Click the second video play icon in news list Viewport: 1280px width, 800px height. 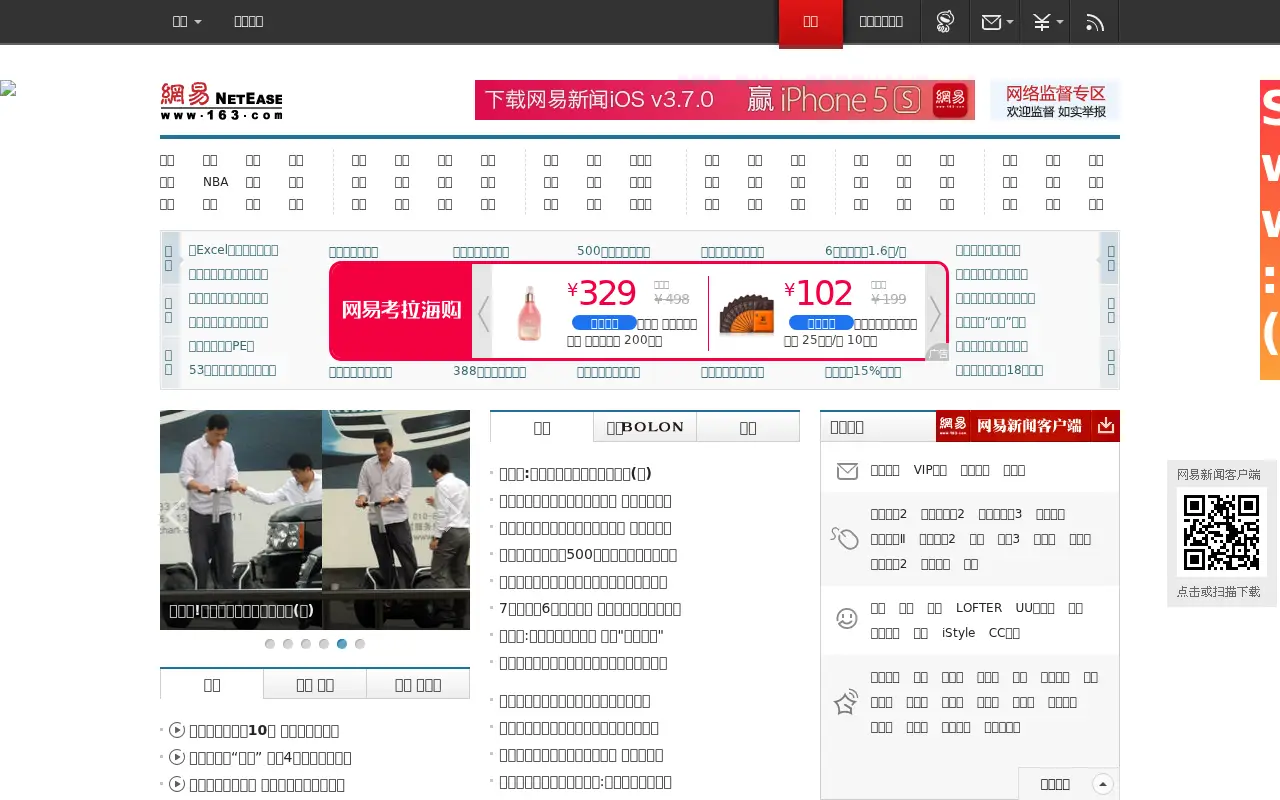click(177, 757)
